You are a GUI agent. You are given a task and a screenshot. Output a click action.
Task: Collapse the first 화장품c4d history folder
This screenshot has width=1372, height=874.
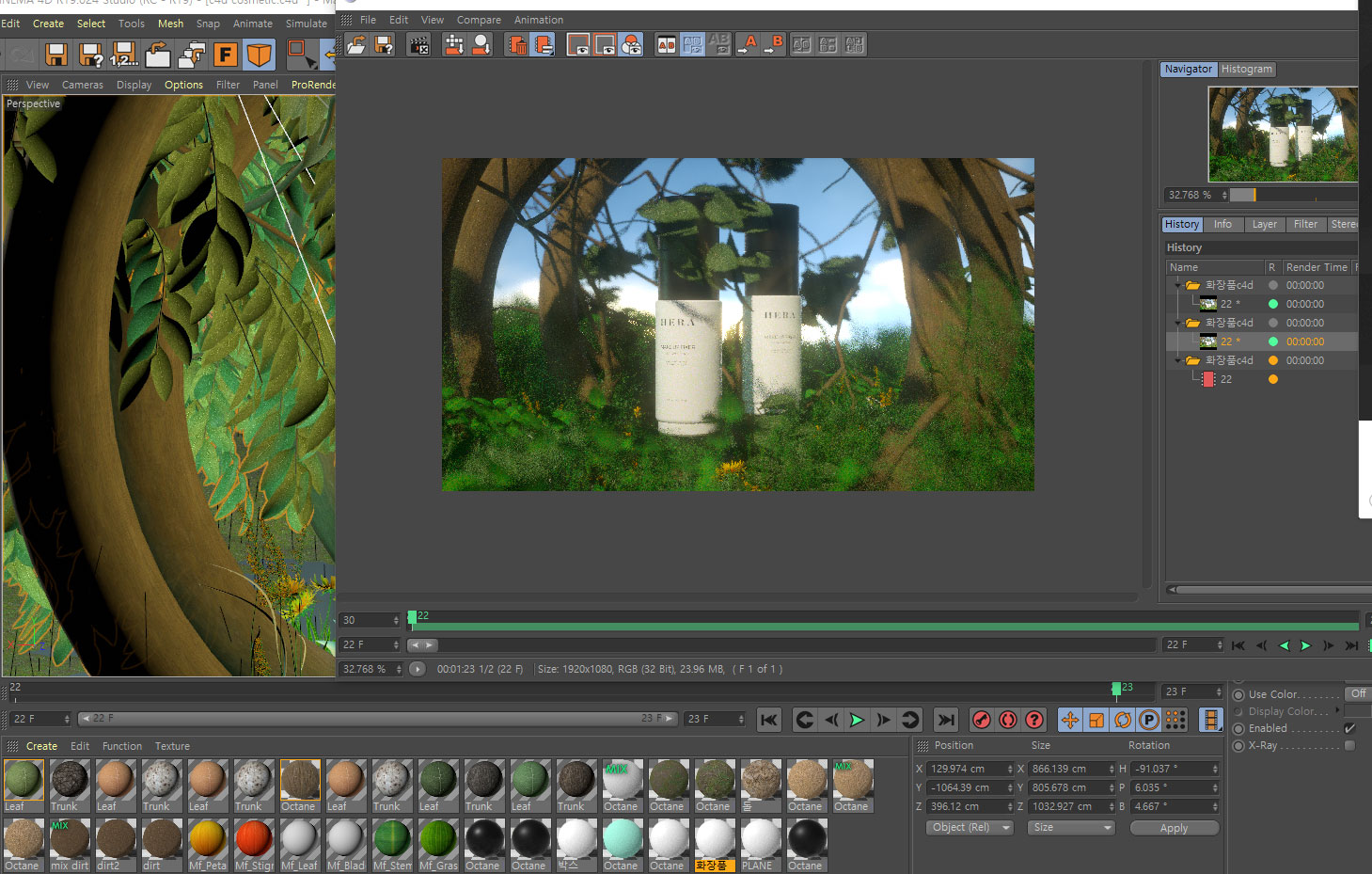[1176, 285]
